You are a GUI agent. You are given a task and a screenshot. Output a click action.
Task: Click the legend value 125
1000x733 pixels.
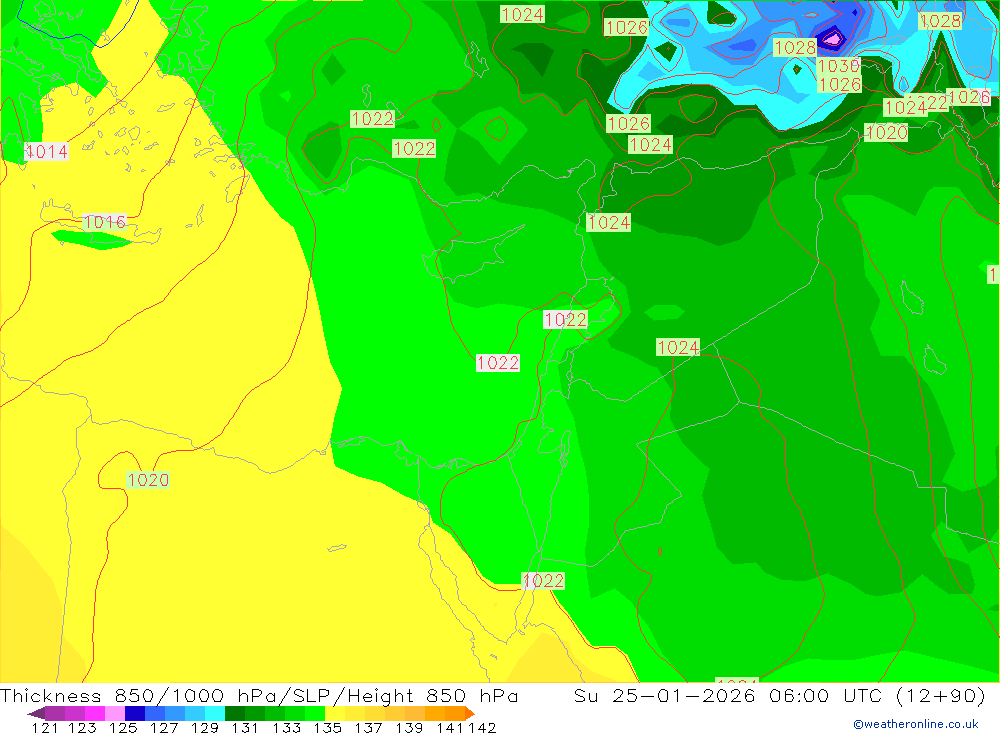123,727
